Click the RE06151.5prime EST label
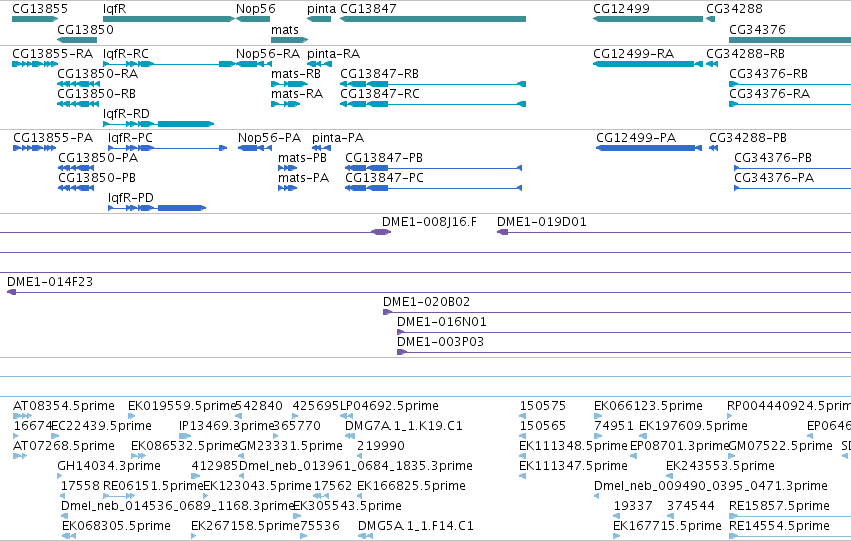This screenshot has width=851, height=541. coord(153,486)
